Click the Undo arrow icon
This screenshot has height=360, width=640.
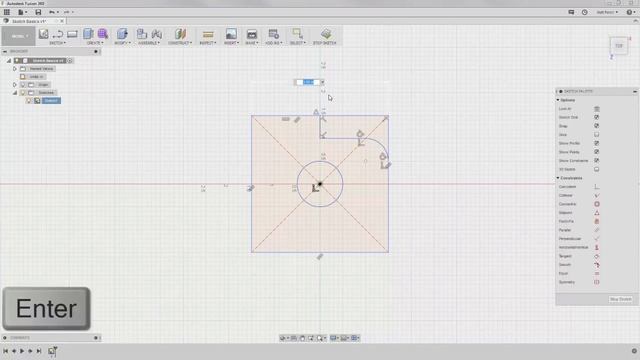(52, 12)
